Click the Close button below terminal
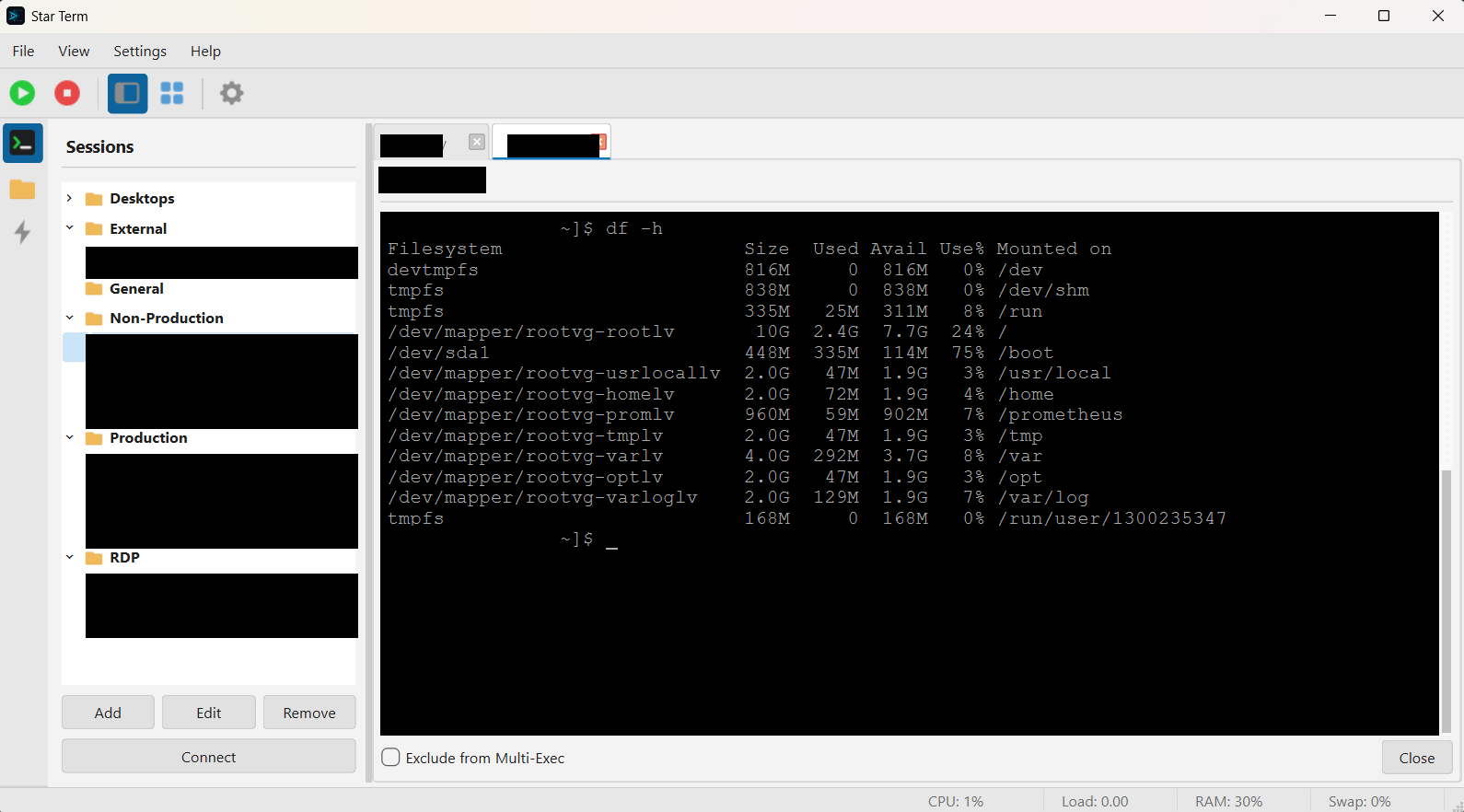 [1417, 758]
